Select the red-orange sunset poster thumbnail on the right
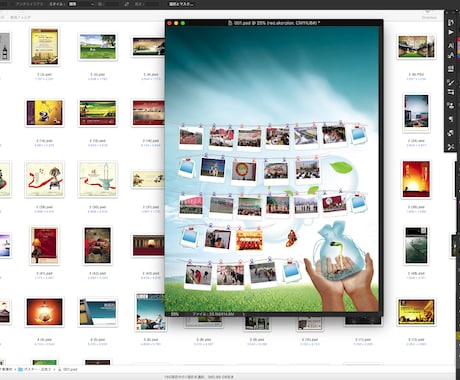The width and height of the screenshot is (460, 380). pos(416,179)
